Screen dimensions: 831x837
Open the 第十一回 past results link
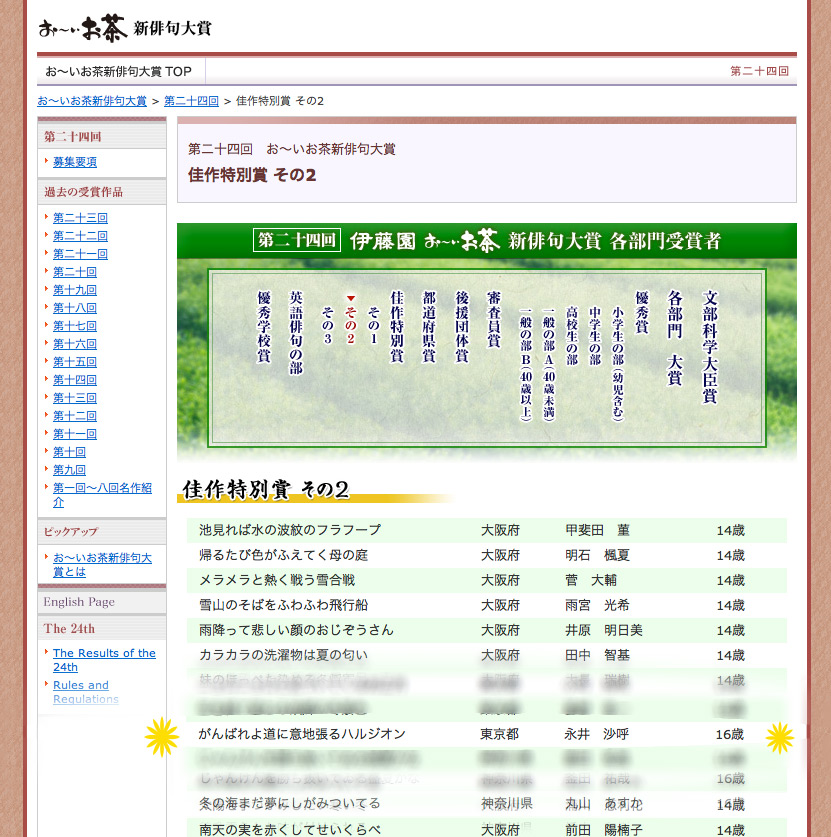(x=75, y=434)
